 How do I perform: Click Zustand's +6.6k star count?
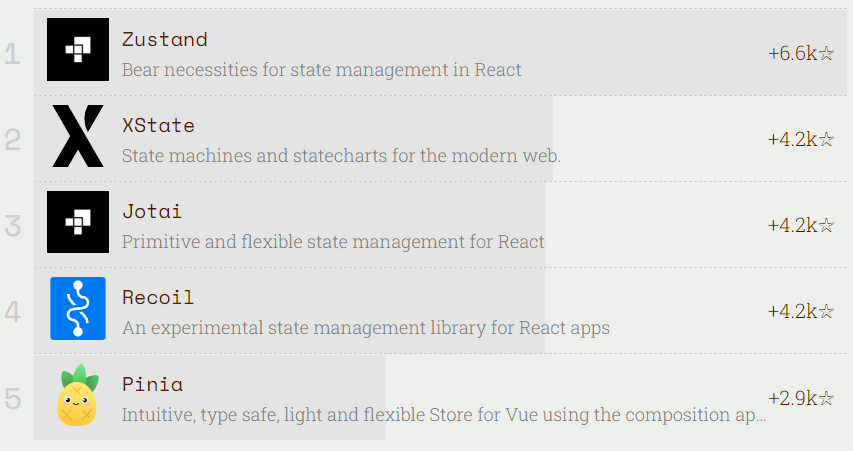(801, 53)
